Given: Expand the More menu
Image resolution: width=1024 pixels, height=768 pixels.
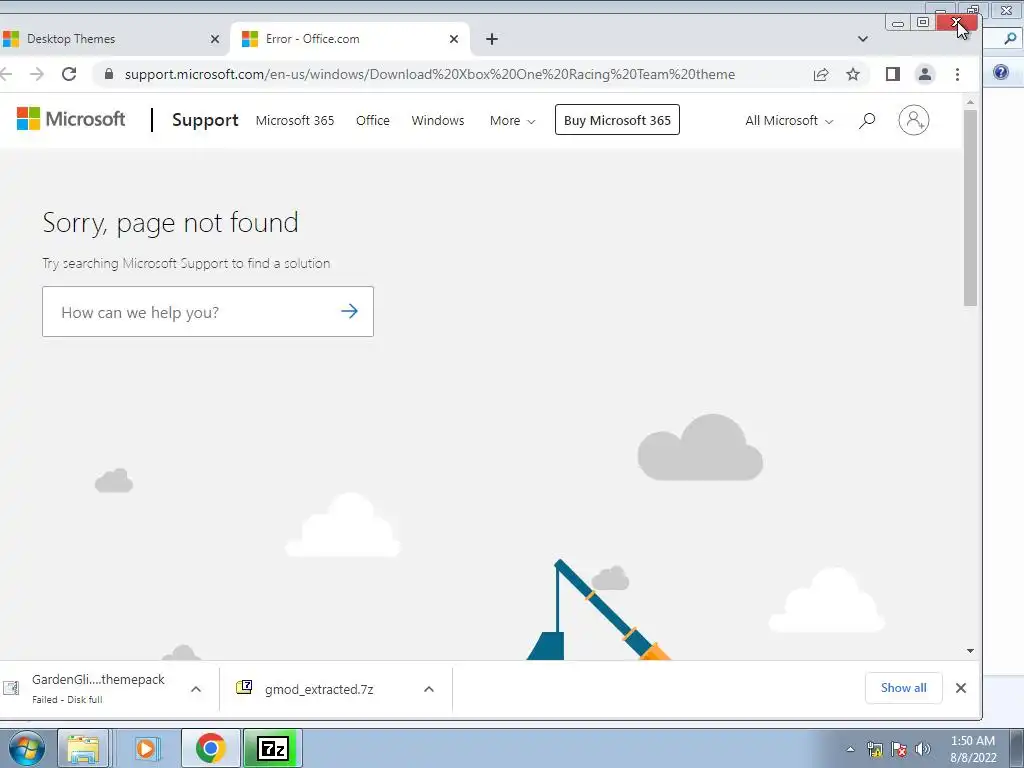Looking at the screenshot, I should coord(512,120).
